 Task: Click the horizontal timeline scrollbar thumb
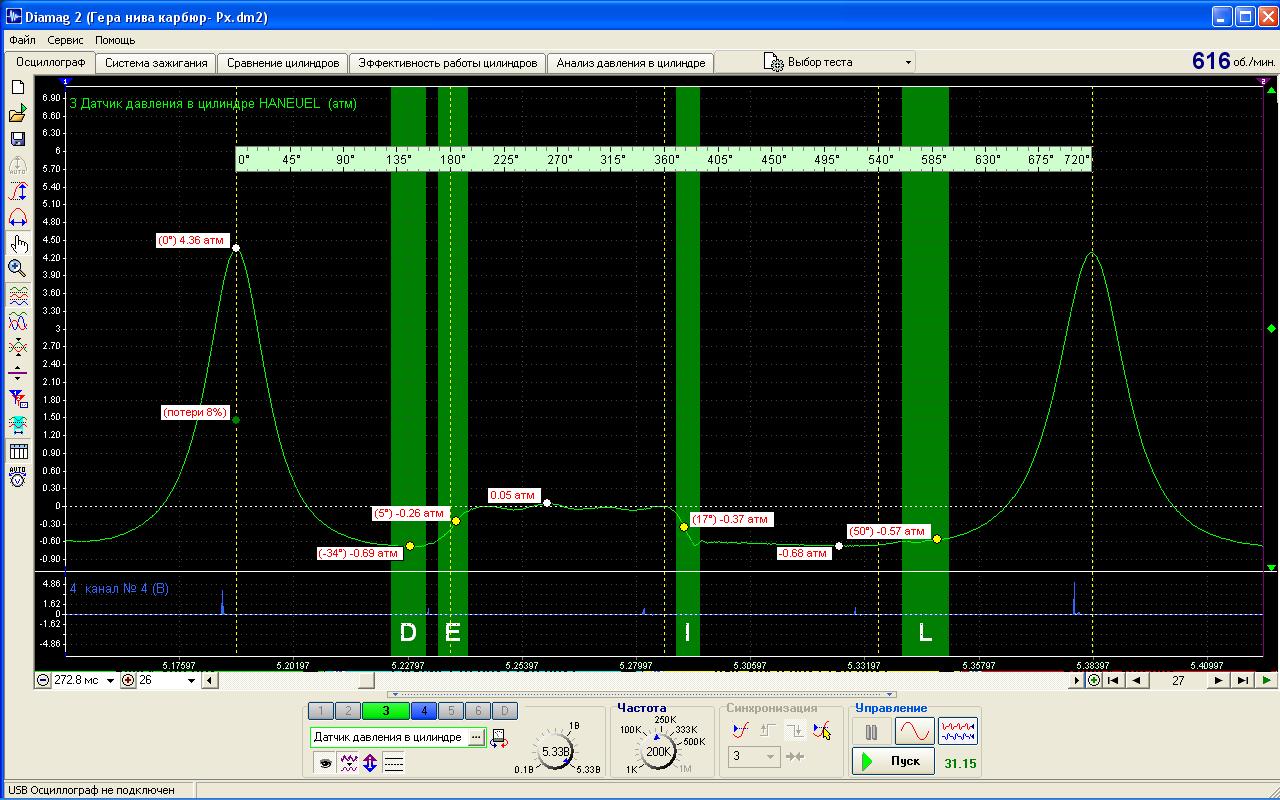coord(367,681)
